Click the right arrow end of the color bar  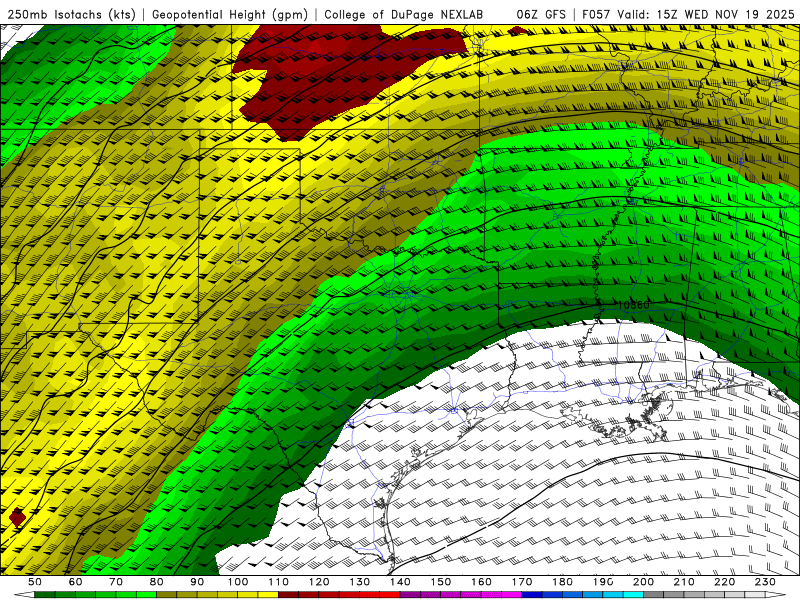tap(776, 595)
